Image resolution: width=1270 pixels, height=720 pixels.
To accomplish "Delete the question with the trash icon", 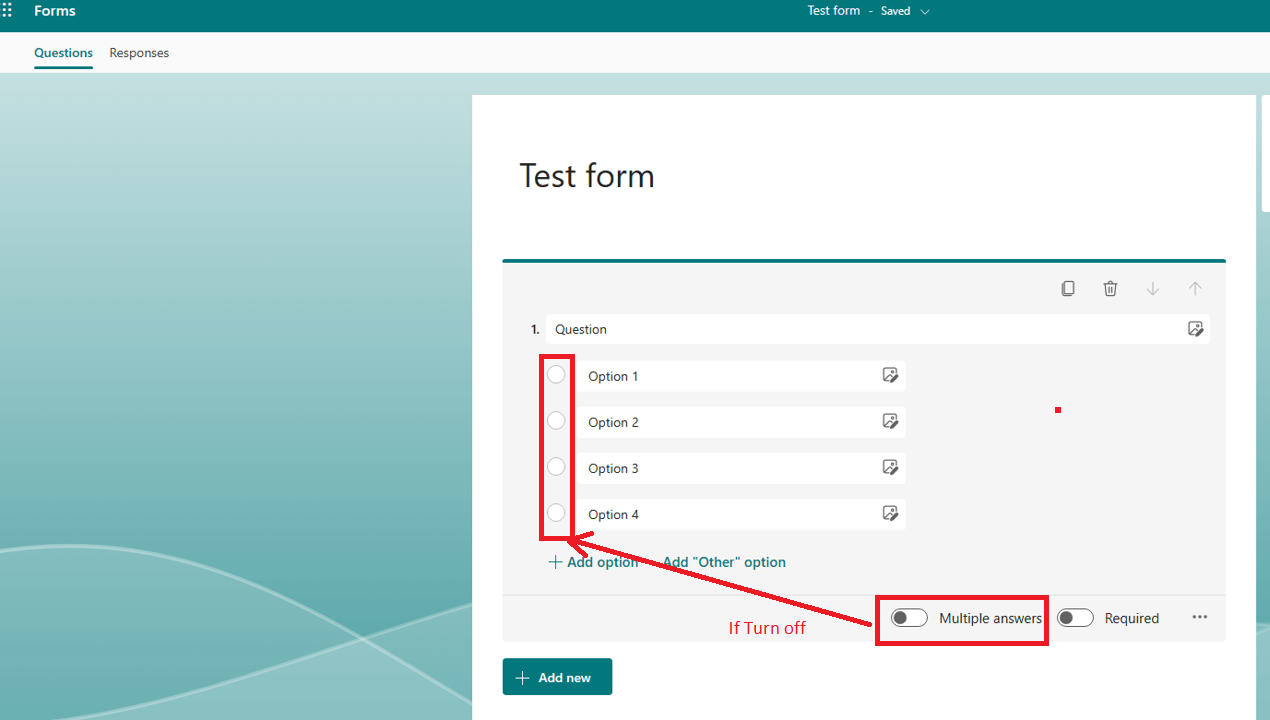I will pos(1110,288).
